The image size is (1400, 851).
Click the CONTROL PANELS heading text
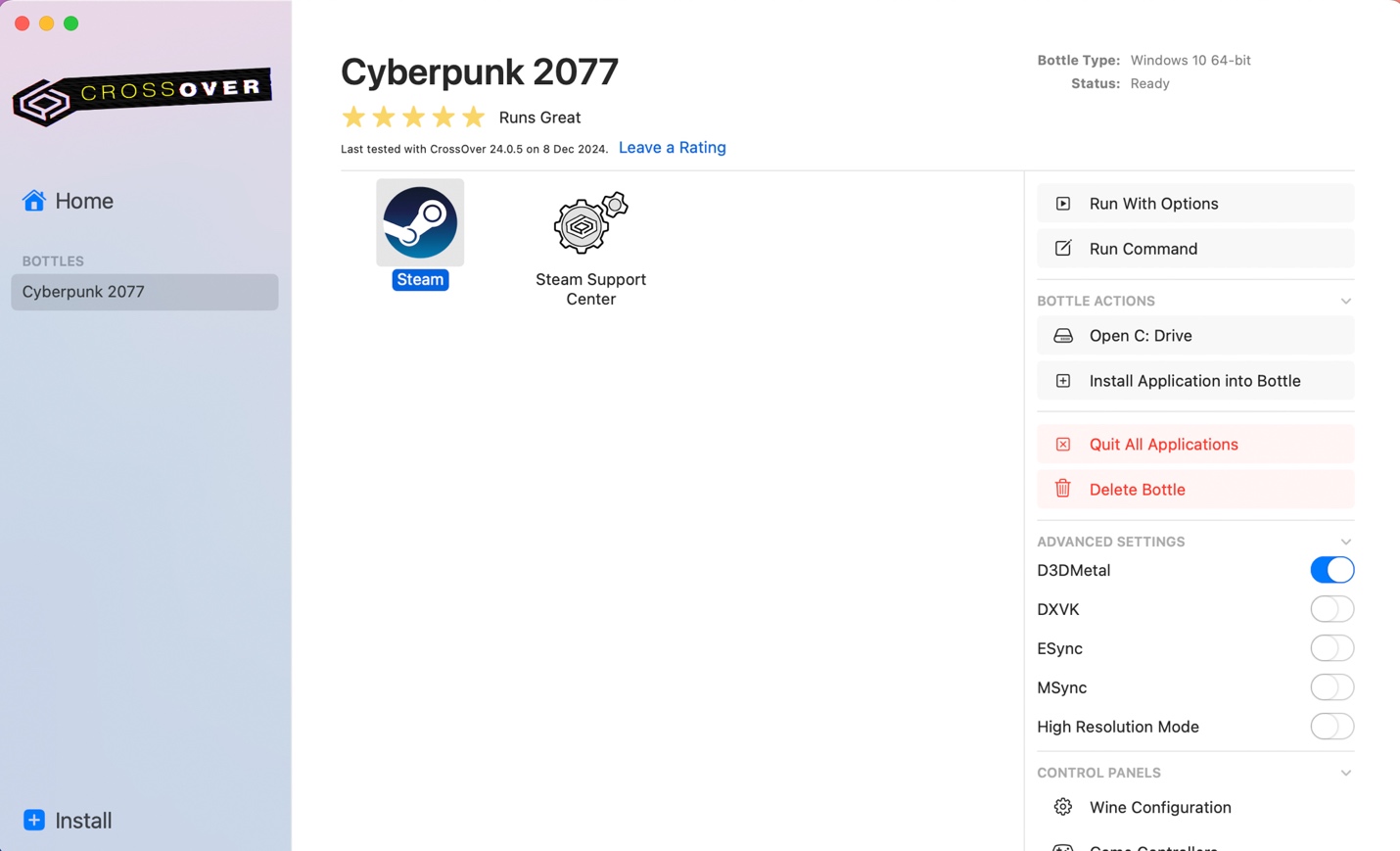coord(1099,773)
